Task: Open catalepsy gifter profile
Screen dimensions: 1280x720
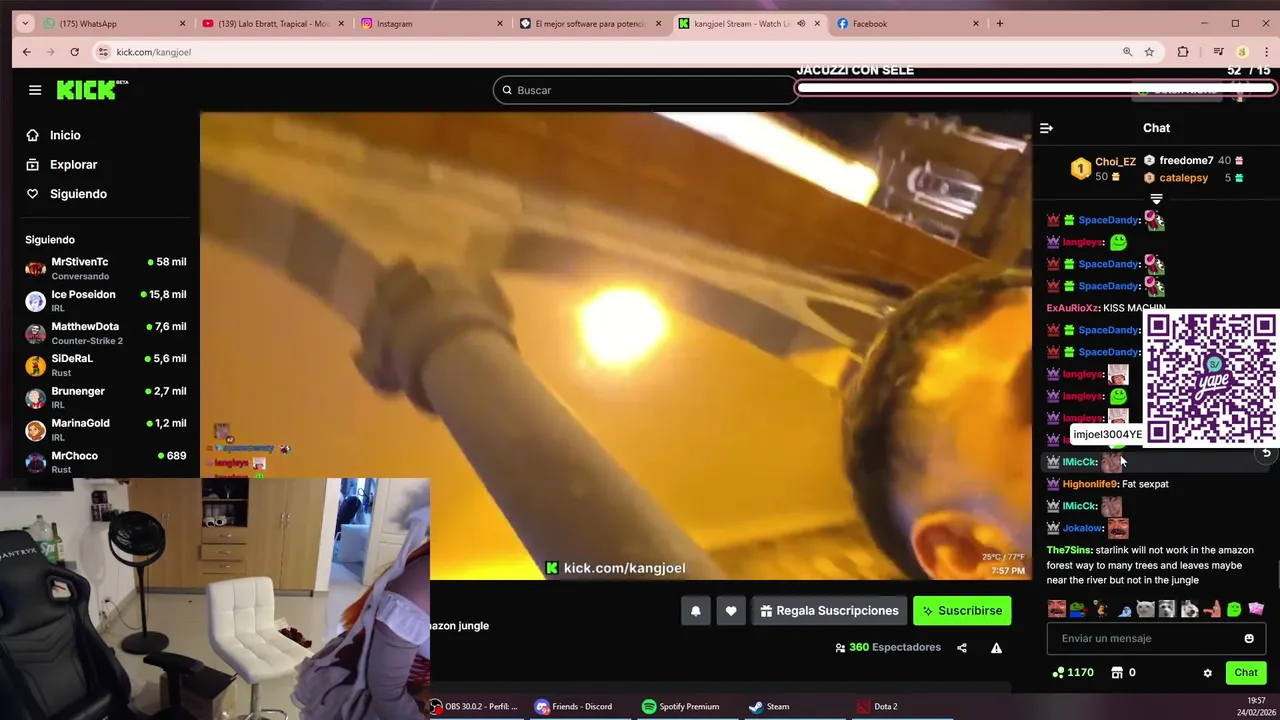Action: point(1183,178)
